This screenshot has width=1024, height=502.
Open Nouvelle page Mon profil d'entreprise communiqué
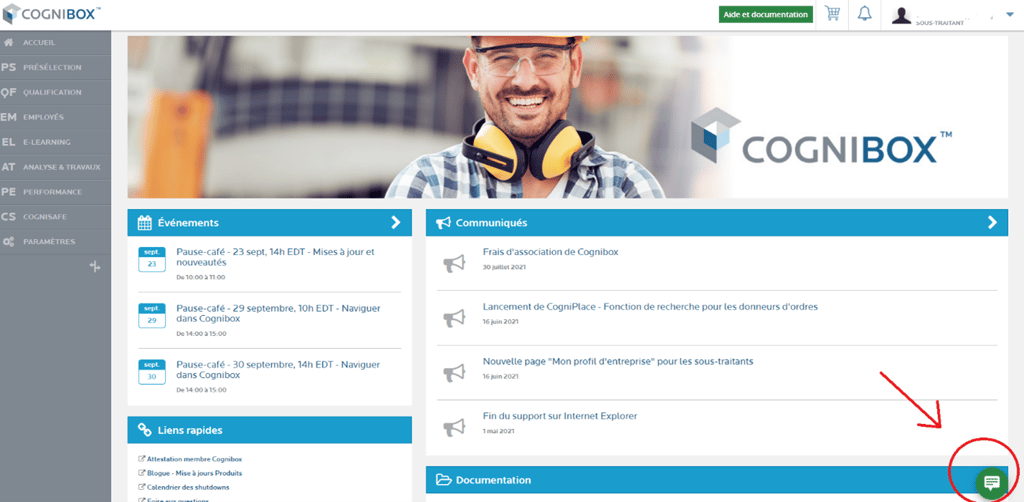[618, 361]
